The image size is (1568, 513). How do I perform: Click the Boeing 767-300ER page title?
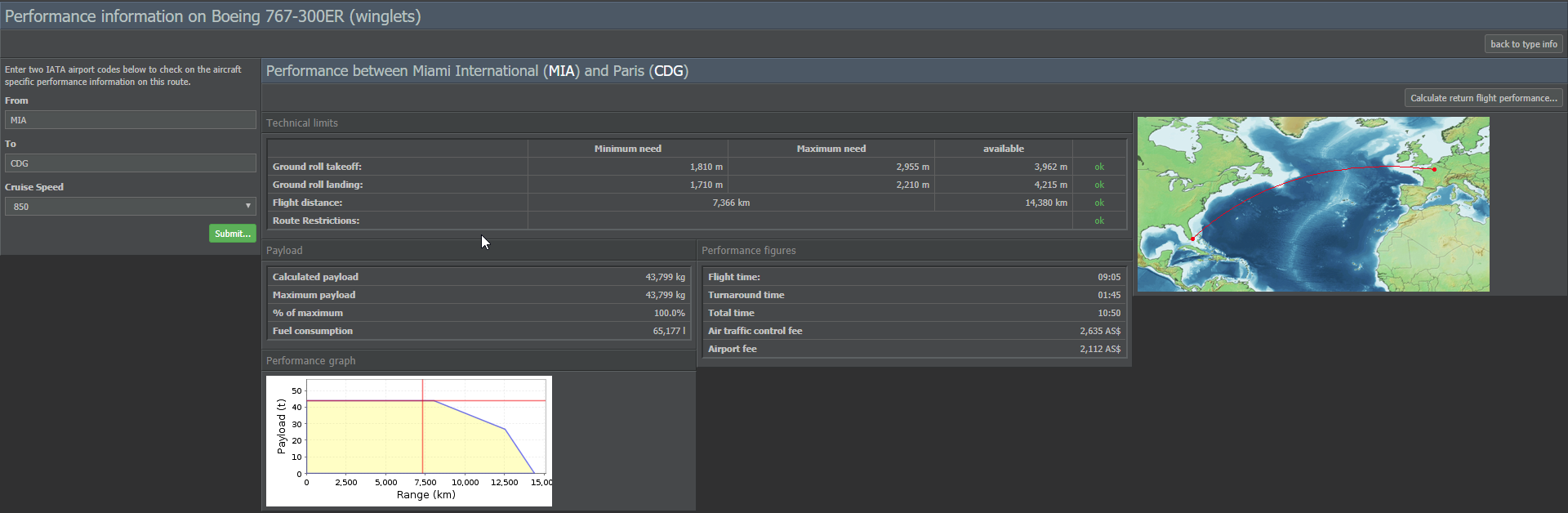click(x=213, y=16)
